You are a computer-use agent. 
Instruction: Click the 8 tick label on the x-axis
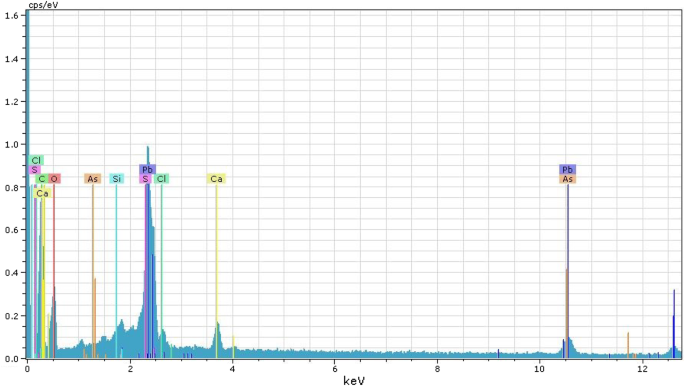coord(437,369)
